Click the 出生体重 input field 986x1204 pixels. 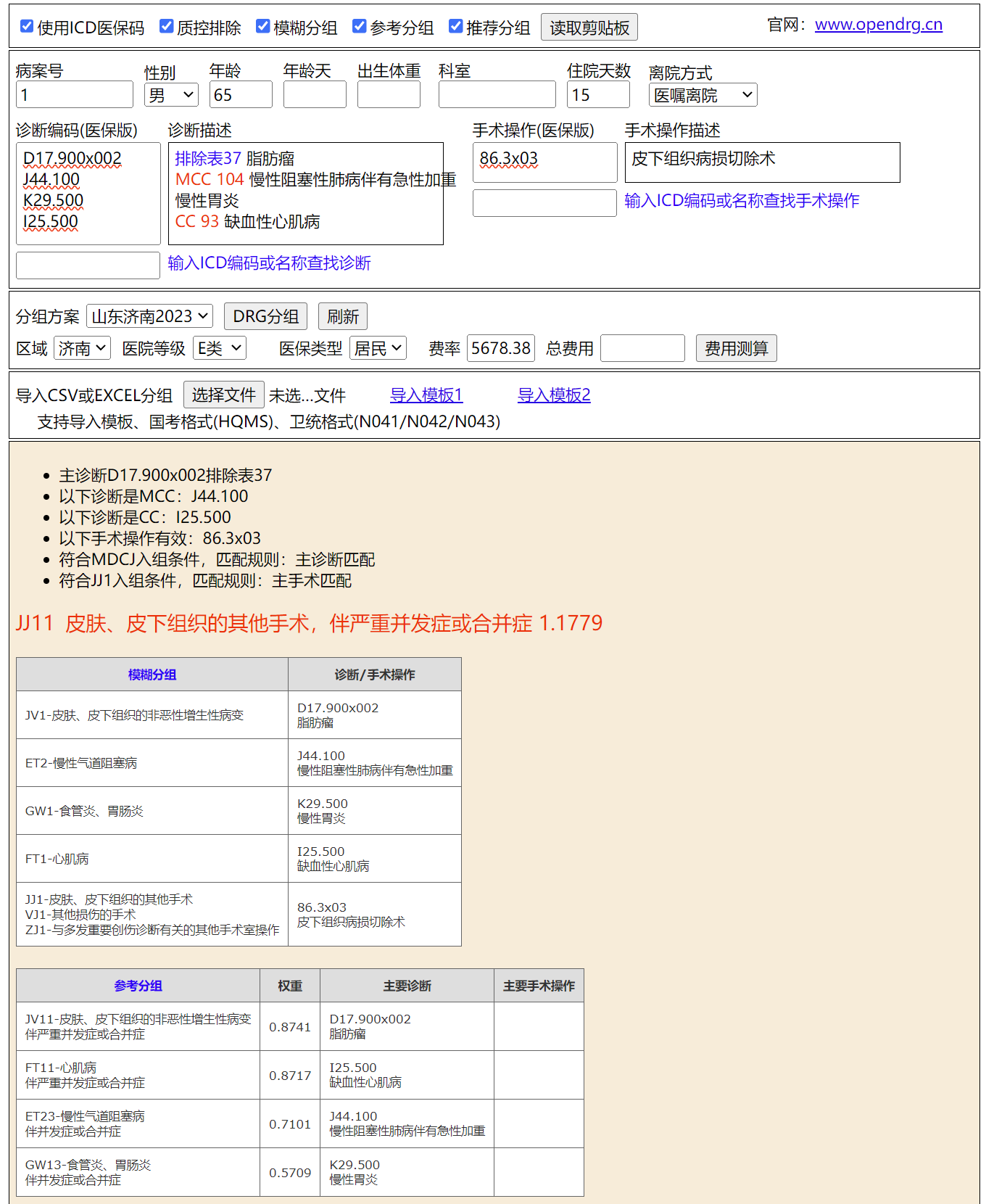[389, 94]
